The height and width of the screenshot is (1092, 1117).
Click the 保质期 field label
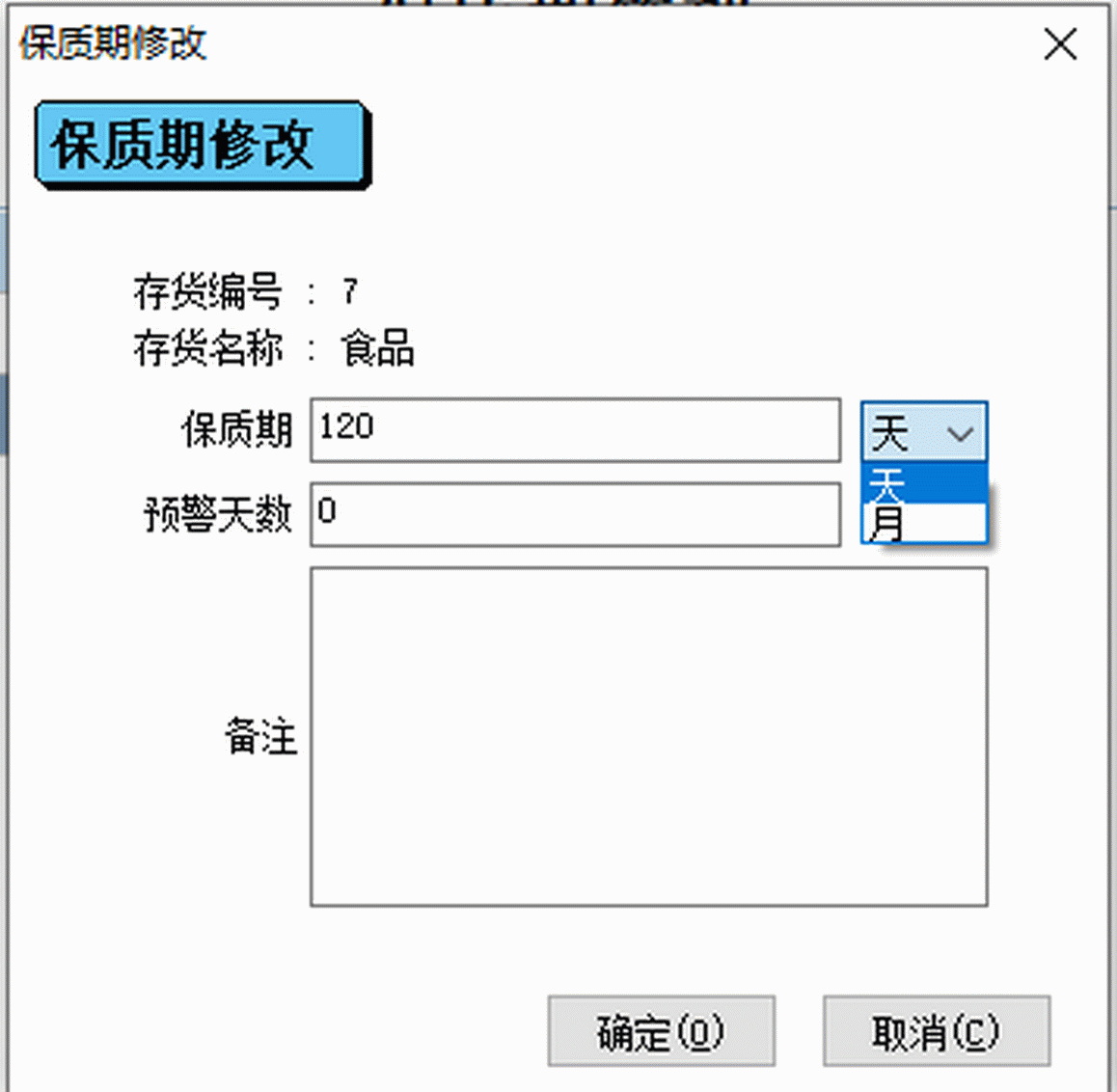point(236,430)
